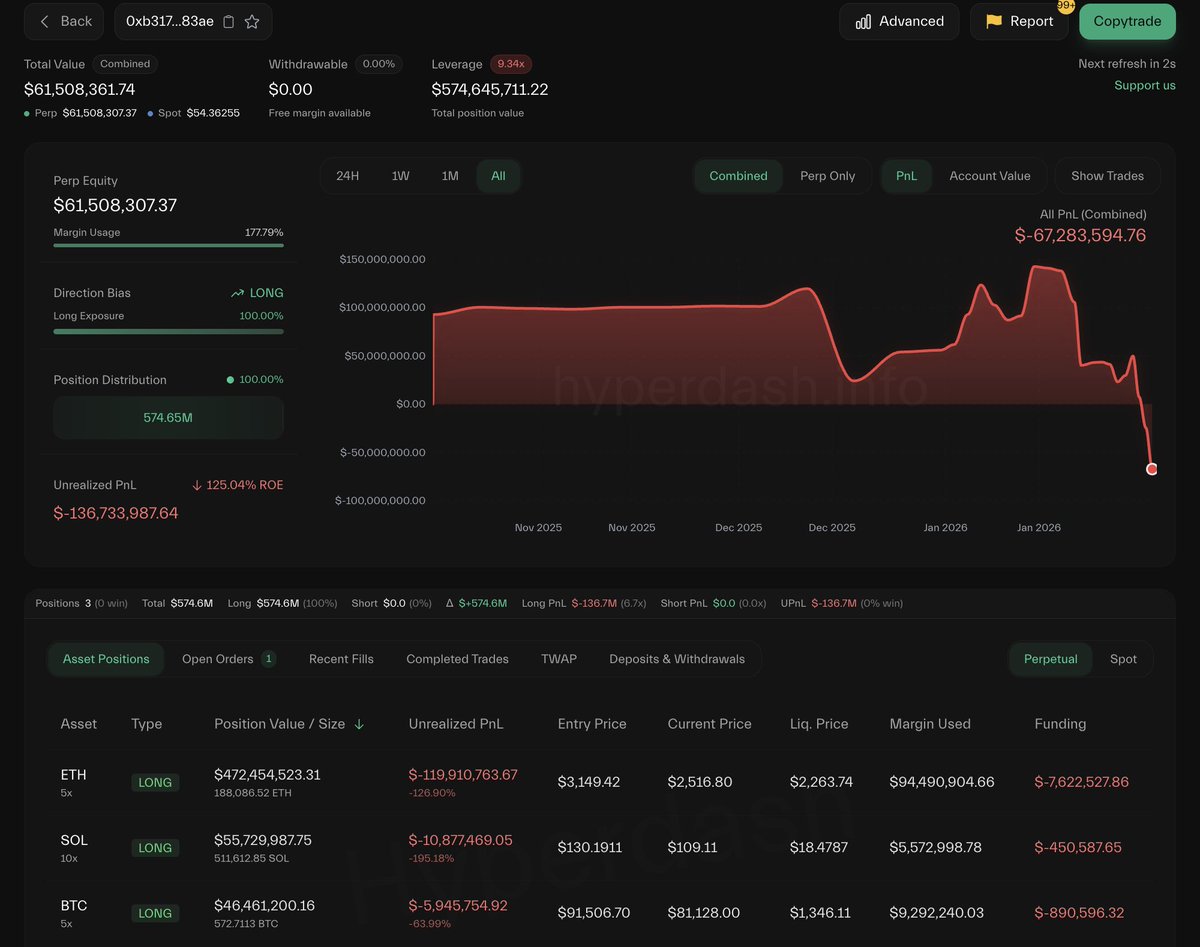The height and width of the screenshot is (947, 1200).
Task: Click the back arrow button
Action: coord(64,21)
